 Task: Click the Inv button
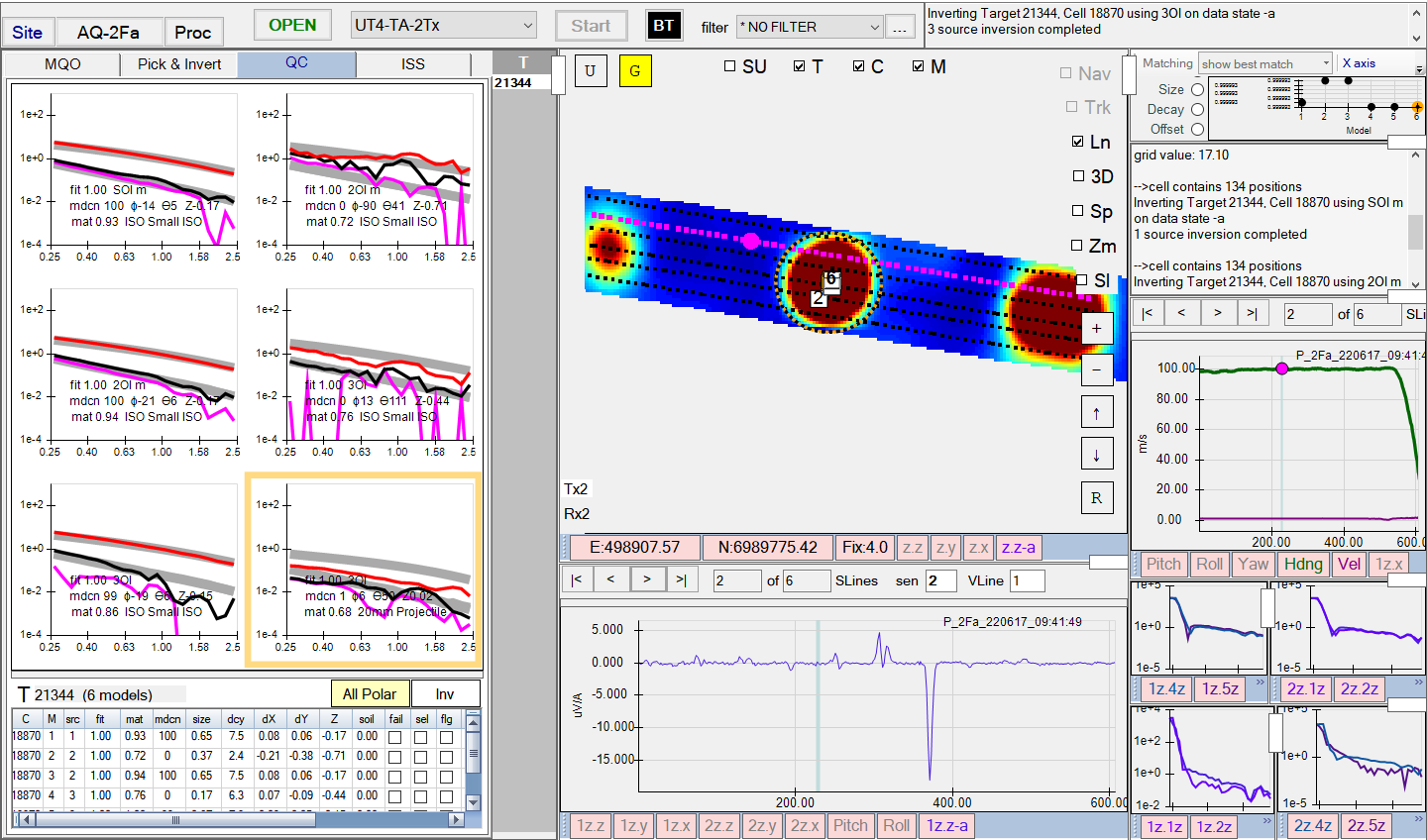tap(445, 694)
